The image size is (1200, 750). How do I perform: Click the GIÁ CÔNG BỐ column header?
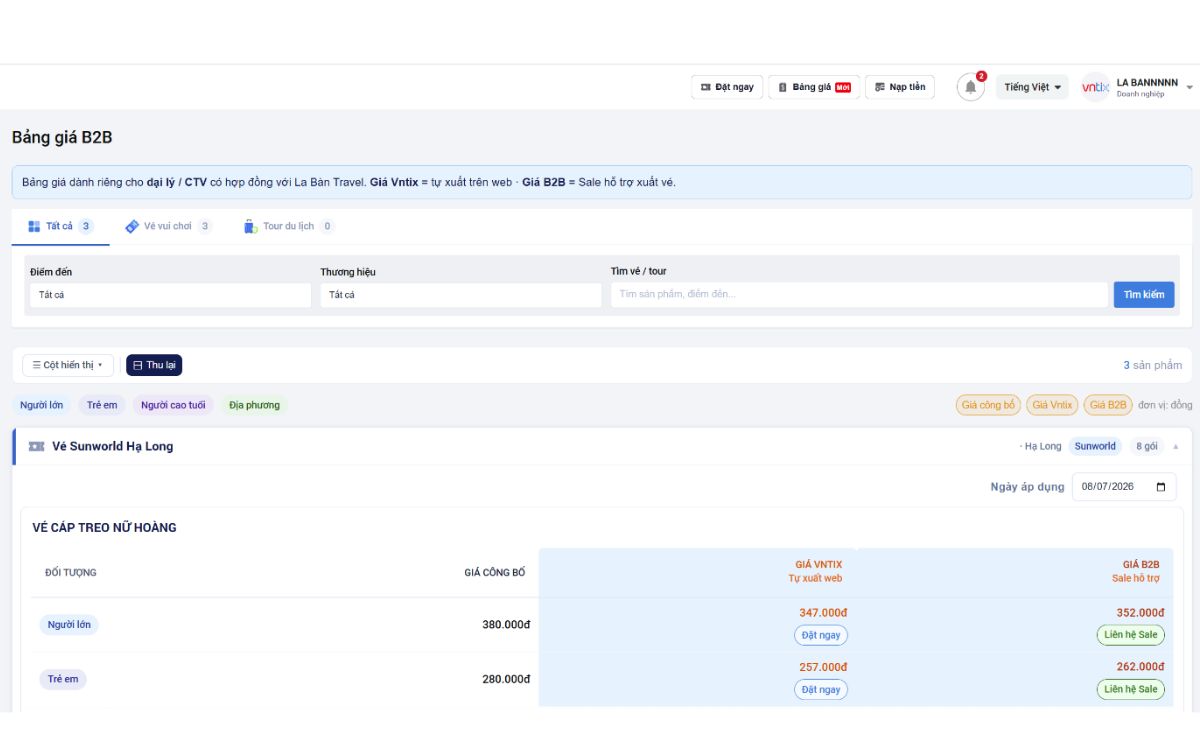[x=494, y=573]
